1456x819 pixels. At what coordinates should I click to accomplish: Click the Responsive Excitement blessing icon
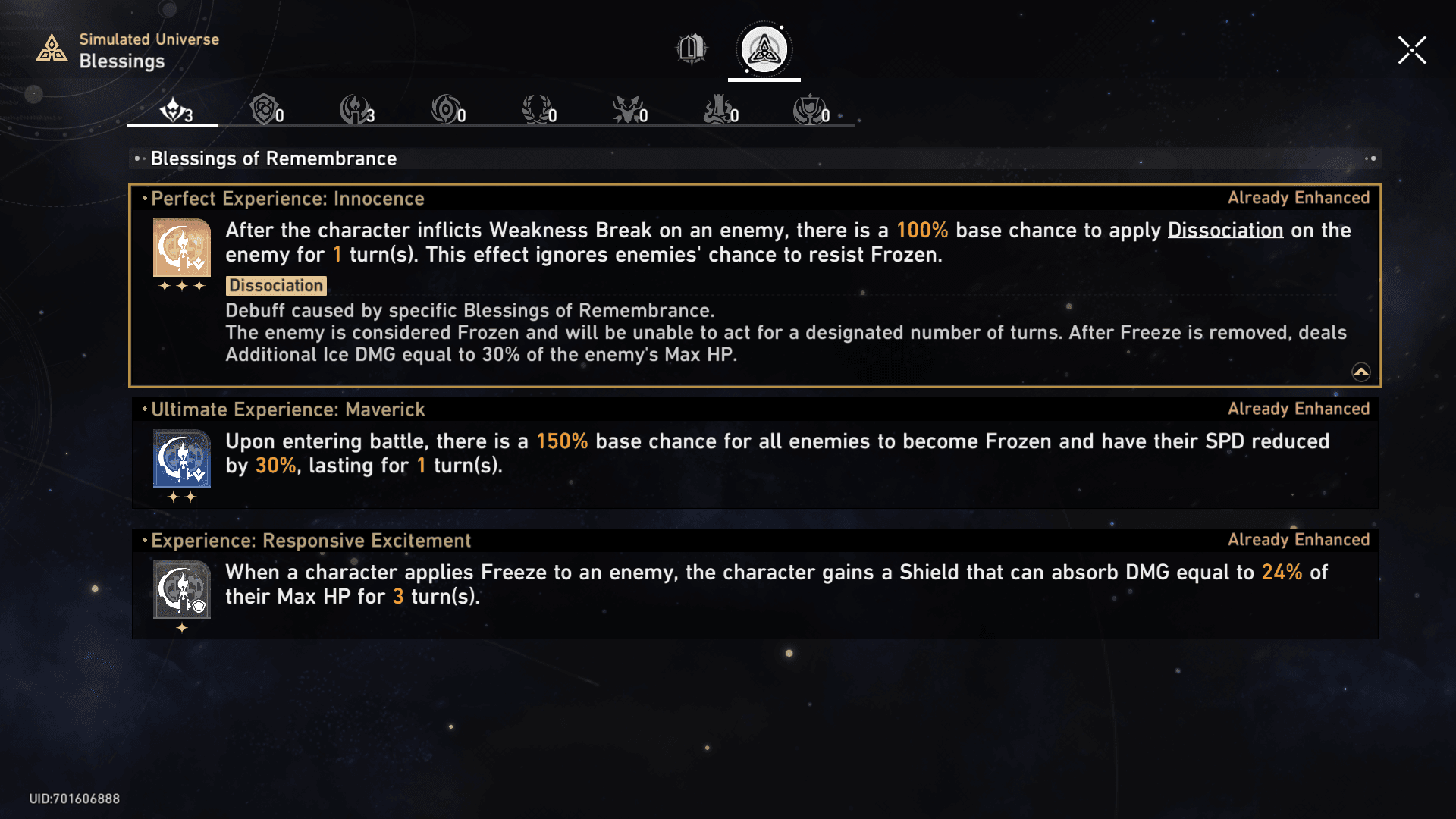tap(182, 590)
